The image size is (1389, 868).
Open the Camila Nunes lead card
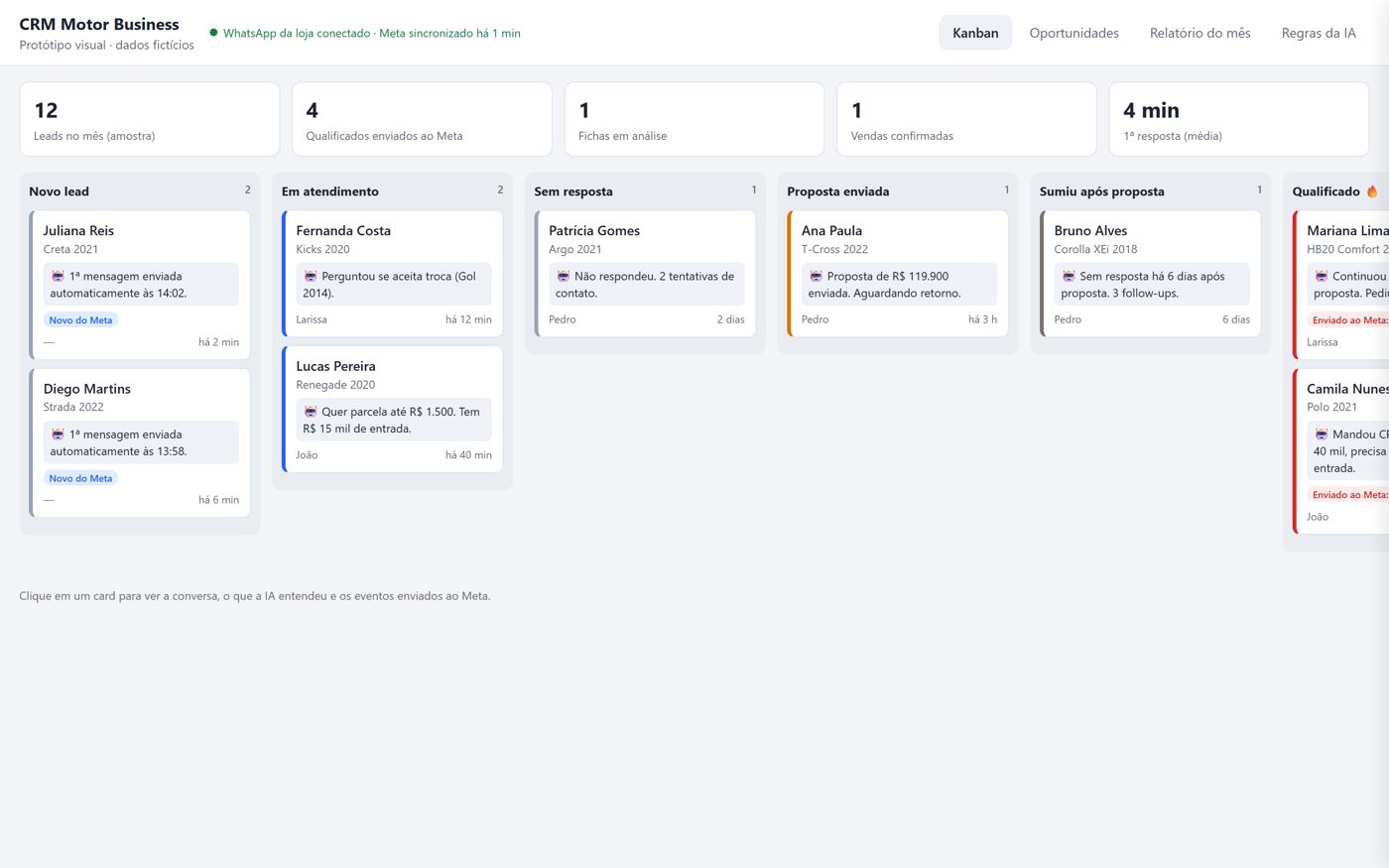[x=1340, y=451]
